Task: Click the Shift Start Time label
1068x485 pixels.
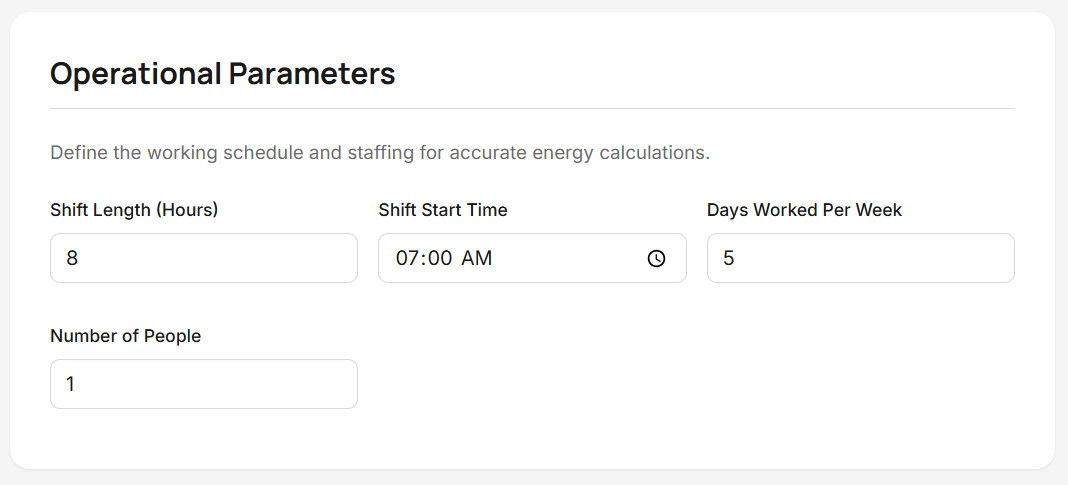Action: 443,210
